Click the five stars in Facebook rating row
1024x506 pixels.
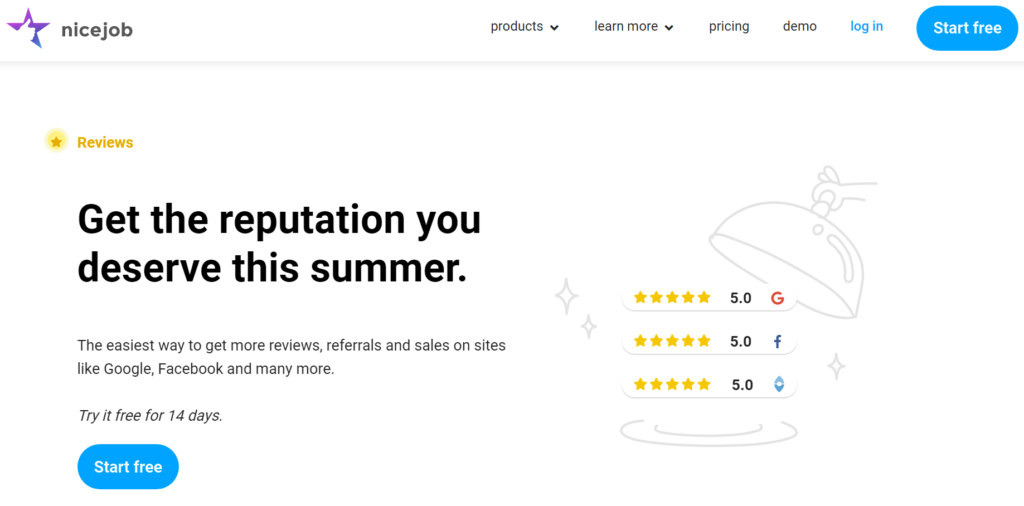672,341
